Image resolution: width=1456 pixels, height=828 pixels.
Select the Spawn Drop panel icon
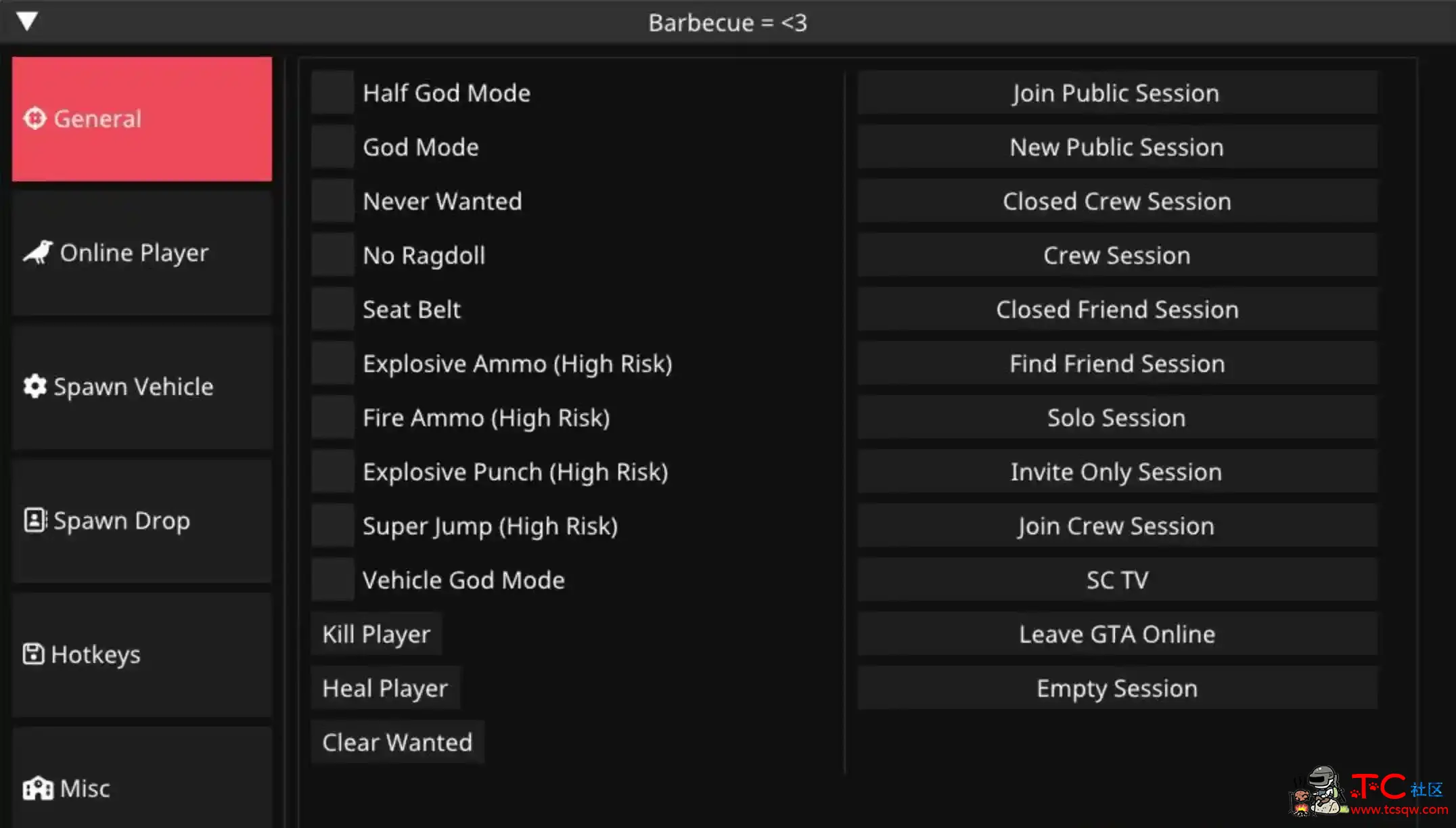(33, 520)
